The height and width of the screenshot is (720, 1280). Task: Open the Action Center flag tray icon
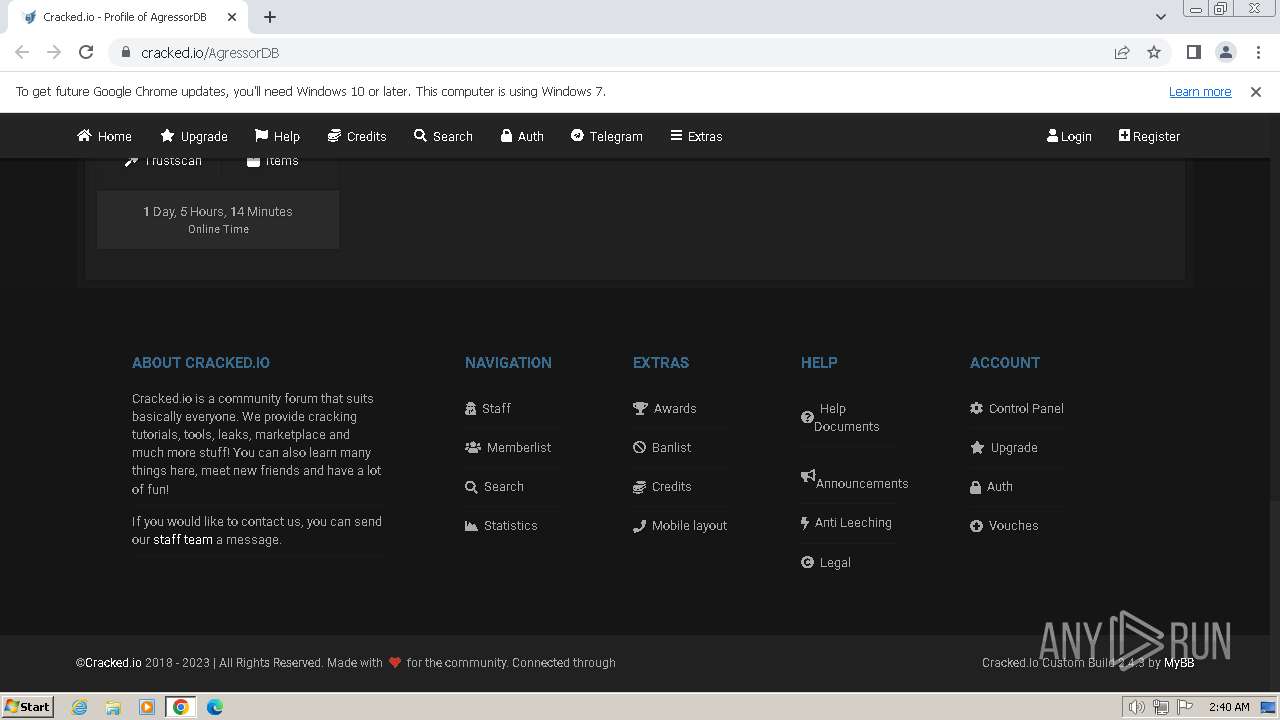(x=1185, y=707)
